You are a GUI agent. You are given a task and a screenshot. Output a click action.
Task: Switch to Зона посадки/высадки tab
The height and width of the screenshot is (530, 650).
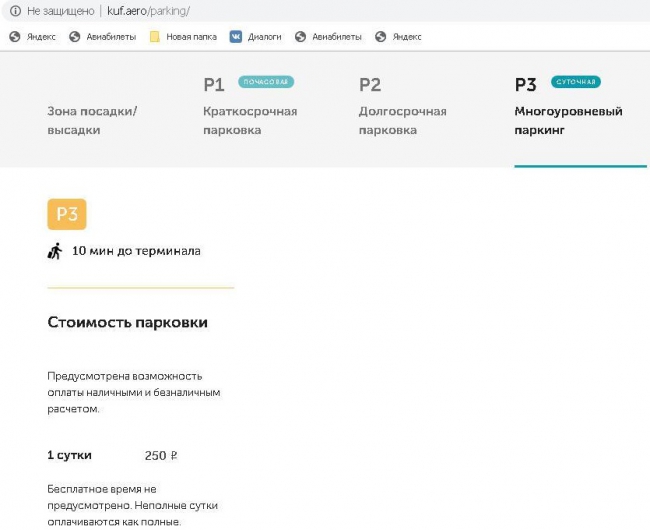click(x=92, y=120)
